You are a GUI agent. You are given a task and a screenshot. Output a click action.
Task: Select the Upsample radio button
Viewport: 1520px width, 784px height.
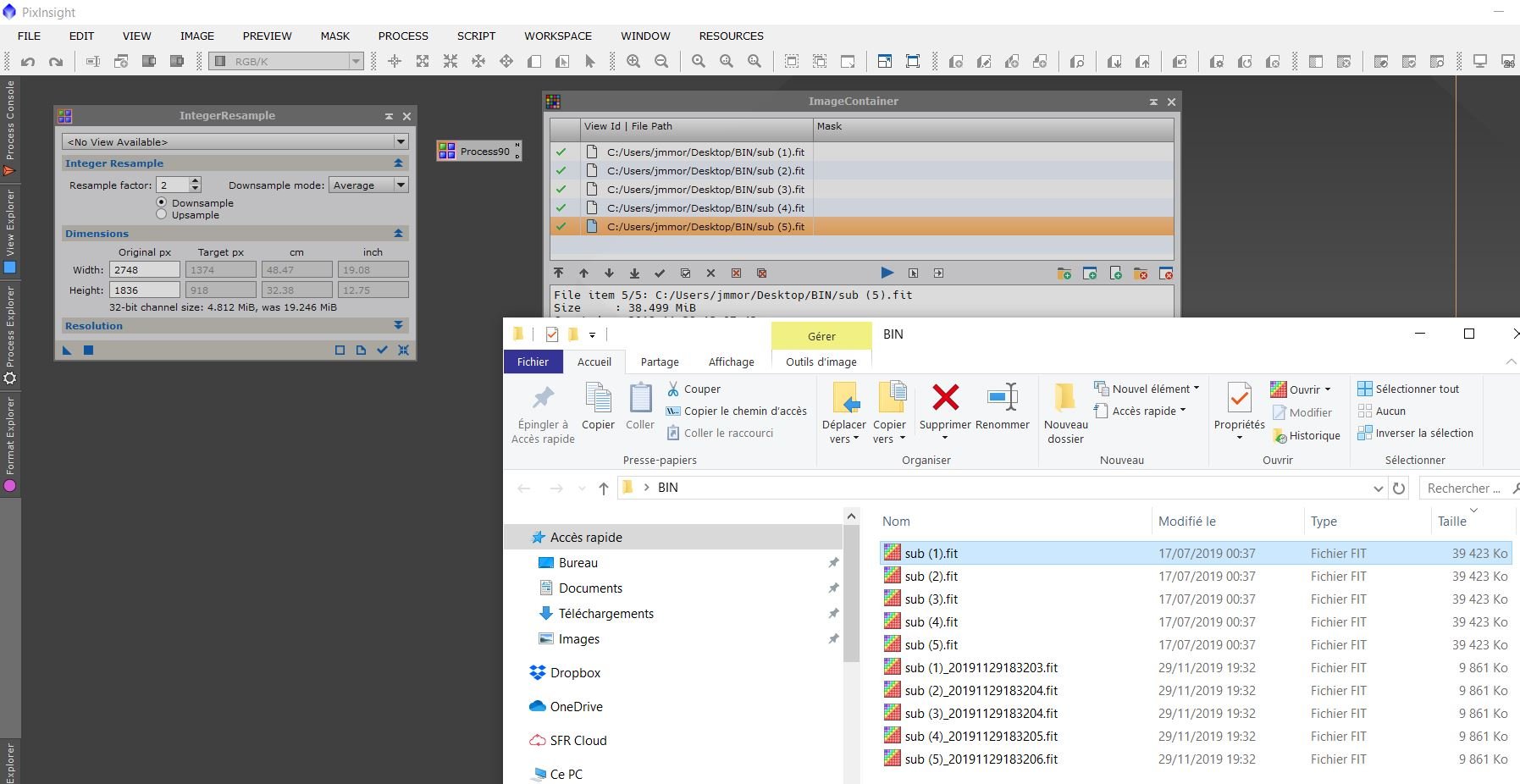[x=162, y=215]
